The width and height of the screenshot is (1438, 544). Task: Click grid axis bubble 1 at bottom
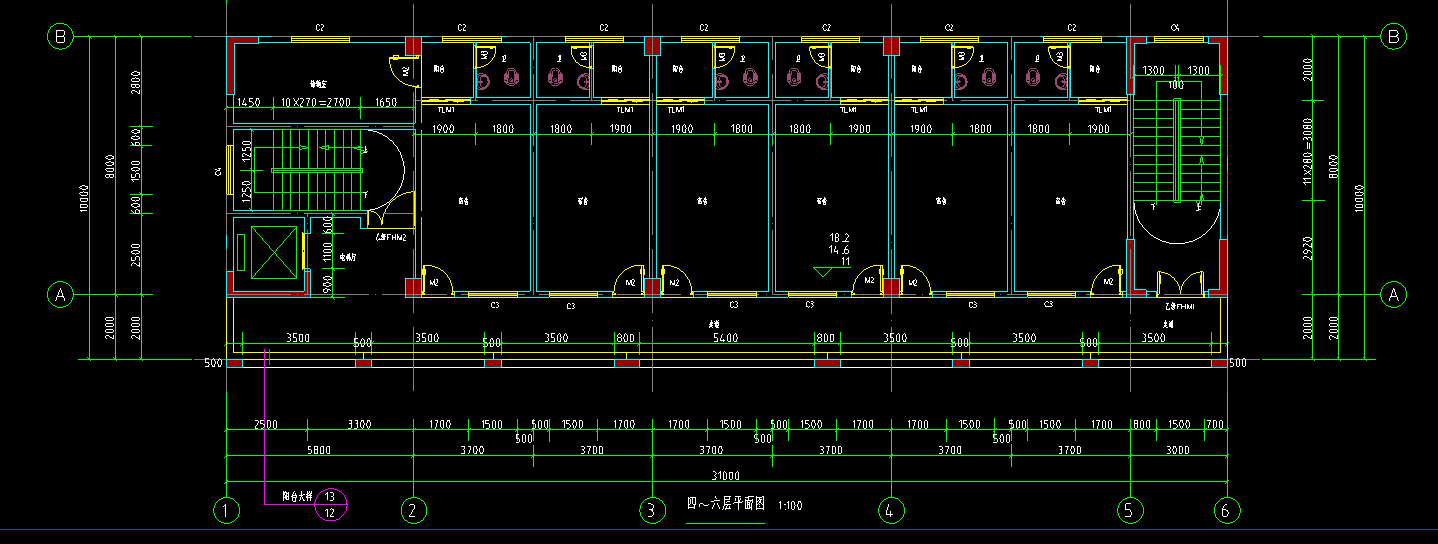pos(228,511)
